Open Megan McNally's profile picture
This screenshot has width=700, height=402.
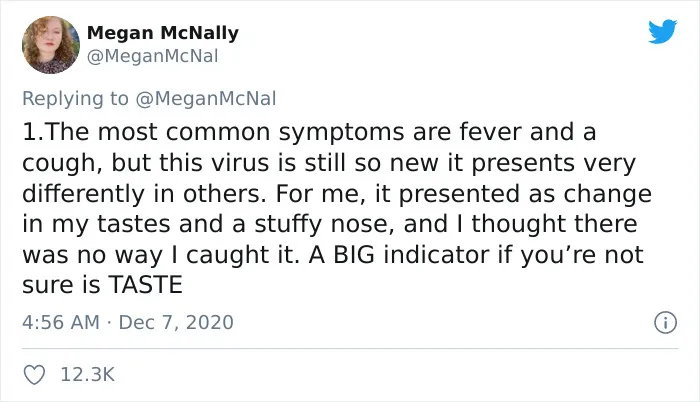(51, 45)
